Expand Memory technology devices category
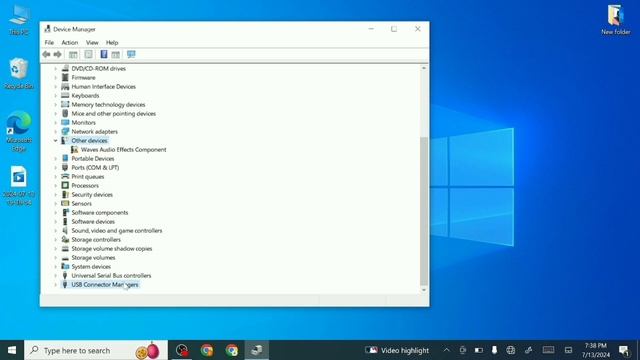The height and width of the screenshot is (360, 640). pyautogui.click(x=56, y=104)
